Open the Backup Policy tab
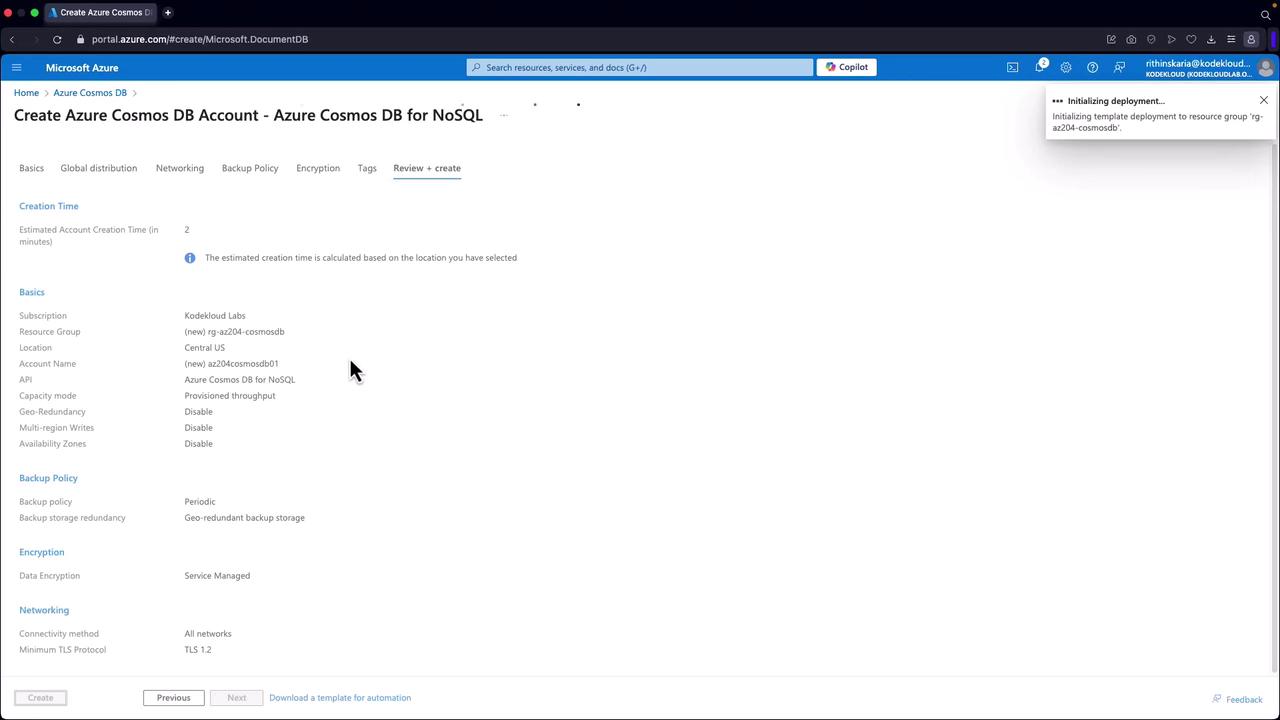The image size is (1280, 720). (x=250, y=168)
